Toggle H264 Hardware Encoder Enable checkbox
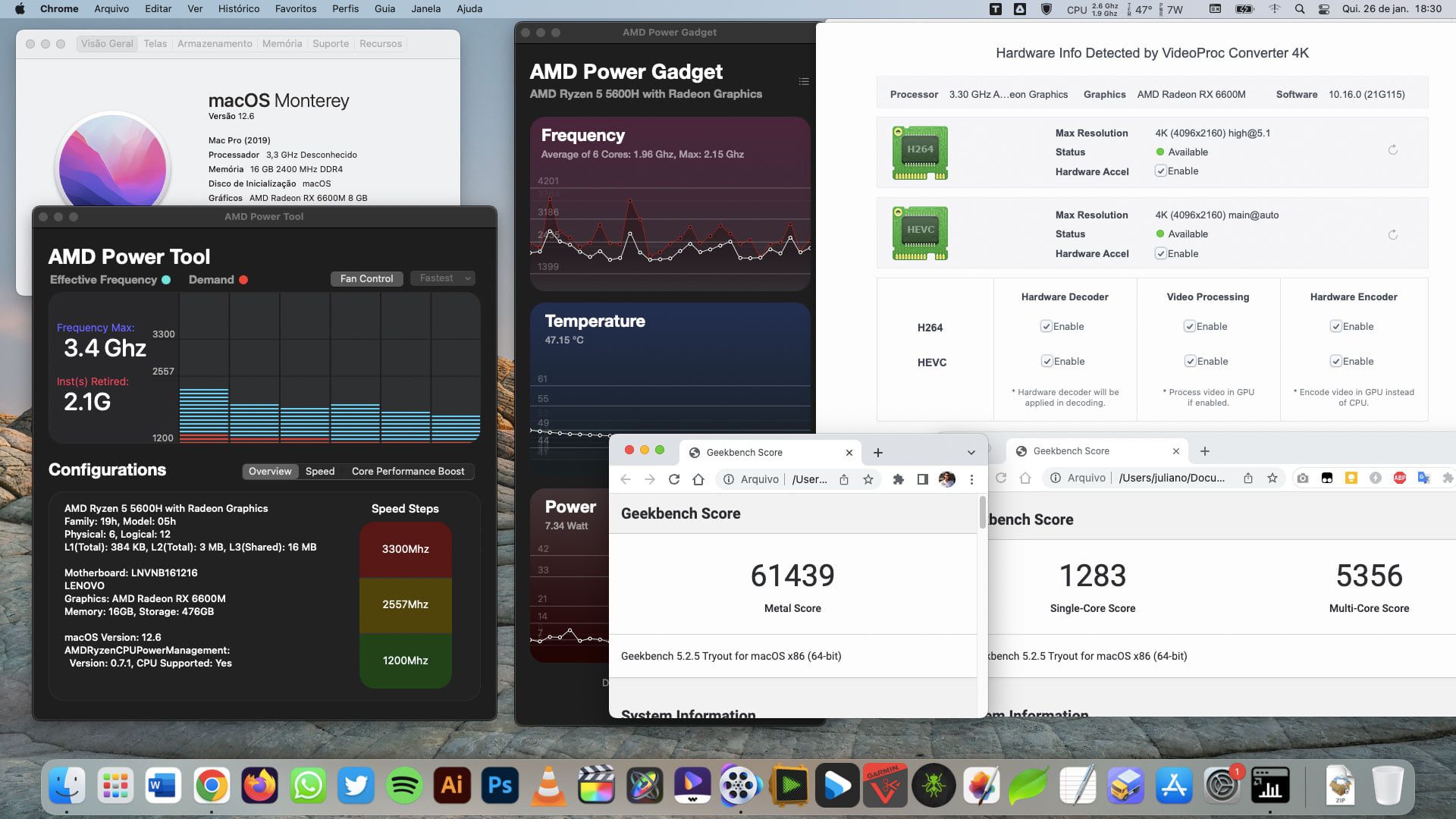The height and width of the screenshot is (819, 1456). click(1335, 327)
